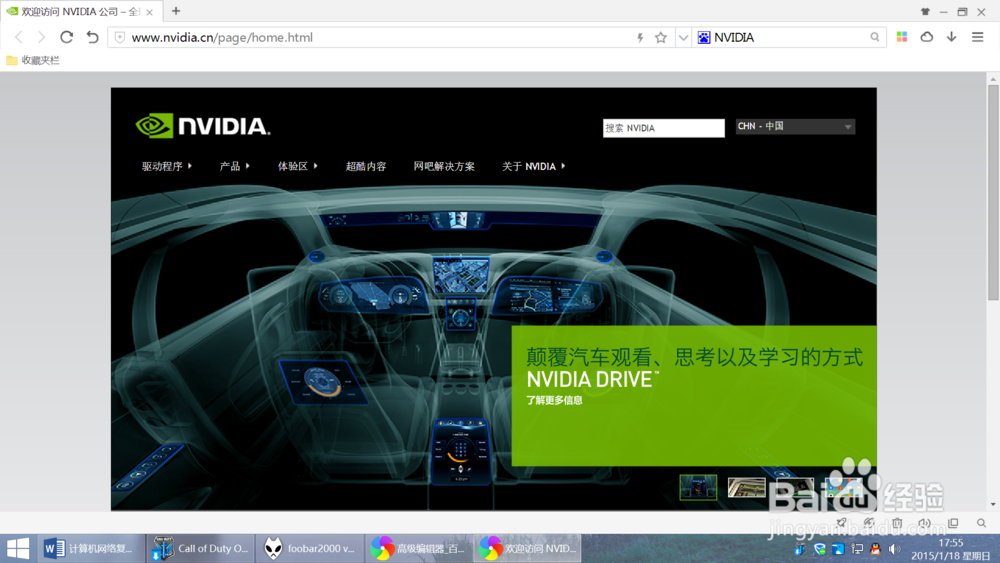Image resolution: width=1000 pixels, height=563 pixels.
Task: Click the window split icon in status bar
Action: click(x=953, y=523)
